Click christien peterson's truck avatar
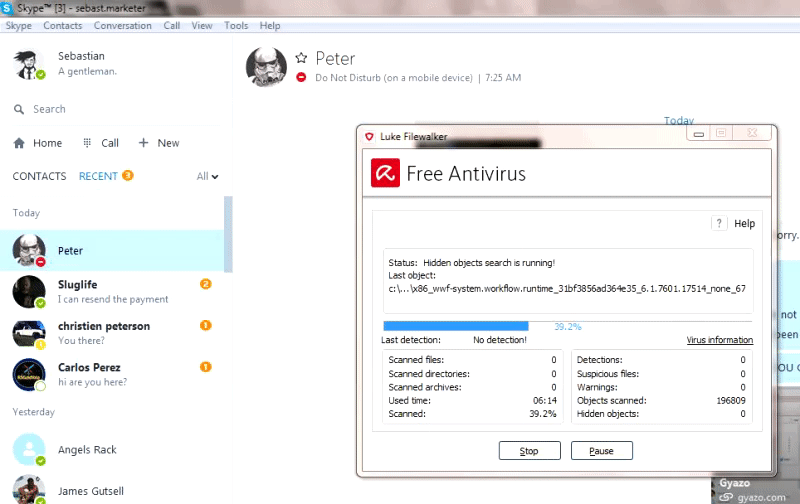The image size is (800, 504). click(x=29, y=334)
